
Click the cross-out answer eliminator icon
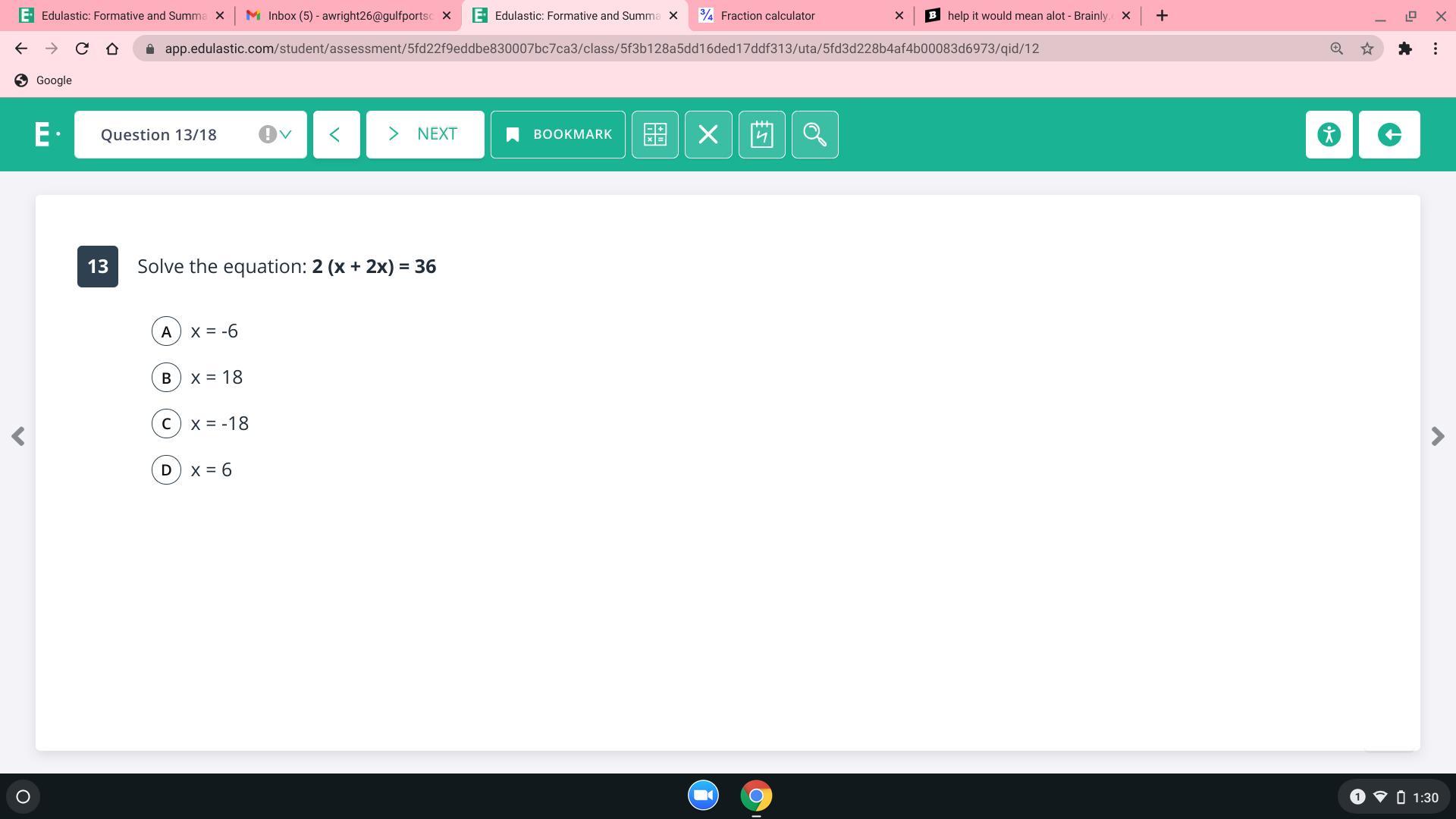pyautogui.click(x=708, y=134)
